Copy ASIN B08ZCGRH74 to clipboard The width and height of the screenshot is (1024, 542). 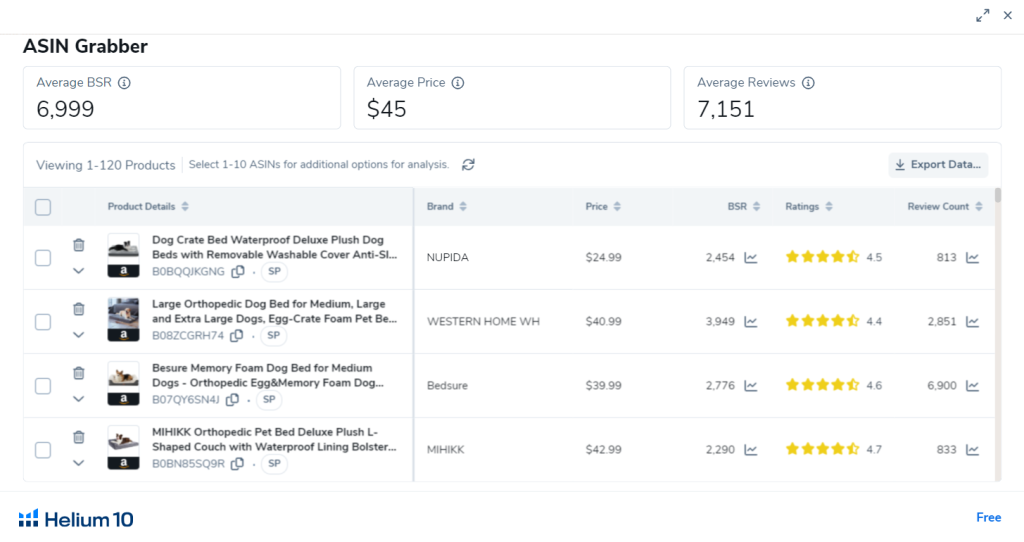coord(236,336)
